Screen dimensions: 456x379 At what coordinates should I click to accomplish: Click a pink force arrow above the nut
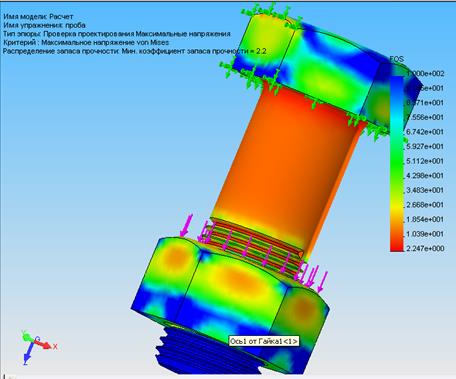click(186, 226)
